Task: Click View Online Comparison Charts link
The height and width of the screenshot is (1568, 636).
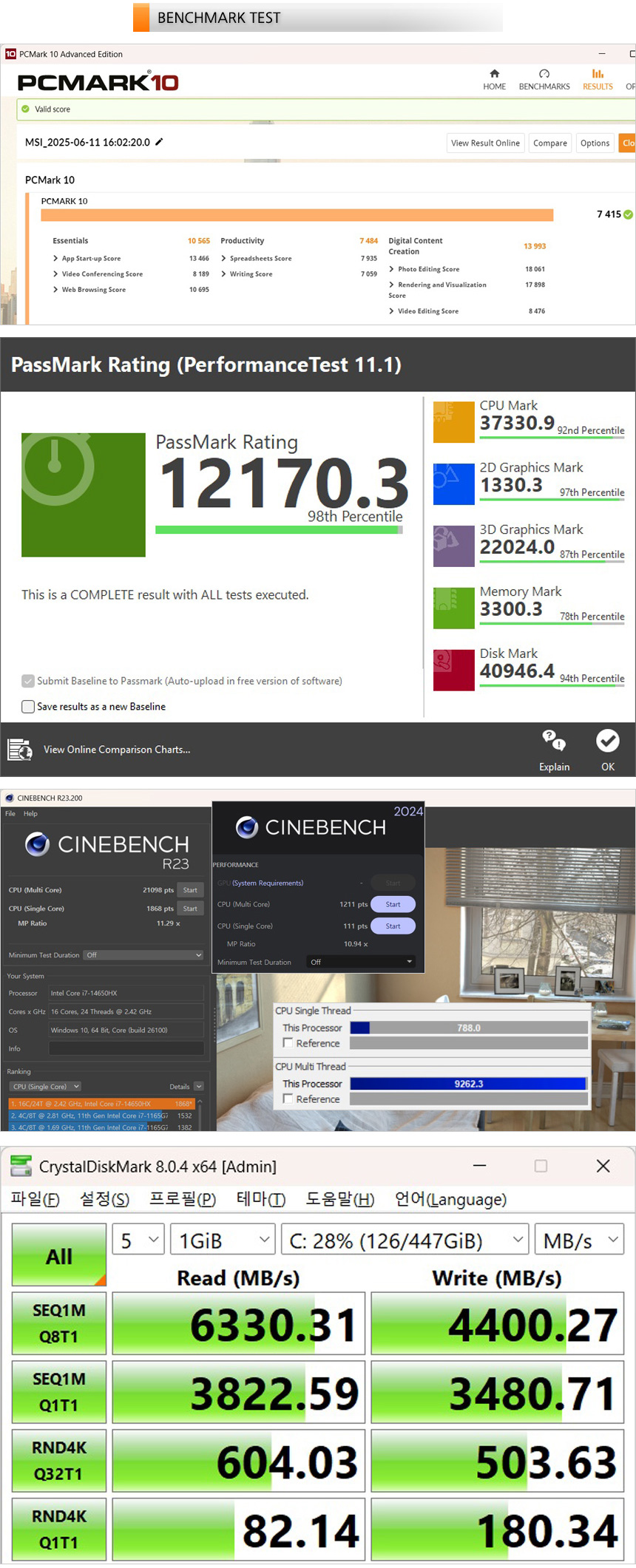Action: tap(117, 750)
